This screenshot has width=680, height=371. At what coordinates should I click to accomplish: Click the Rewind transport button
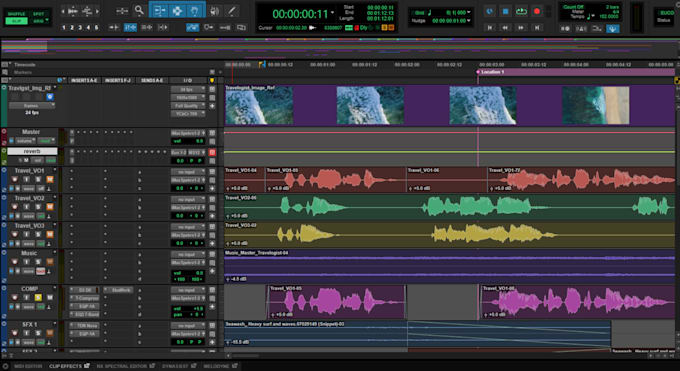tap(505, 28)
